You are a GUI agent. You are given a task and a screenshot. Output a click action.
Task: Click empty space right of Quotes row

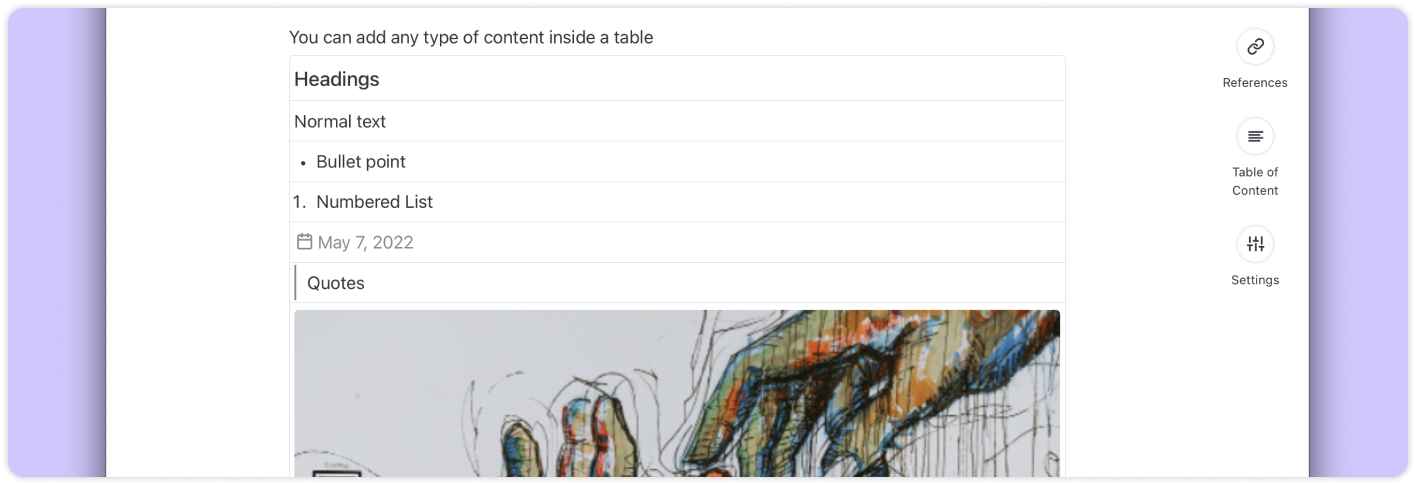tap(715, 283)
